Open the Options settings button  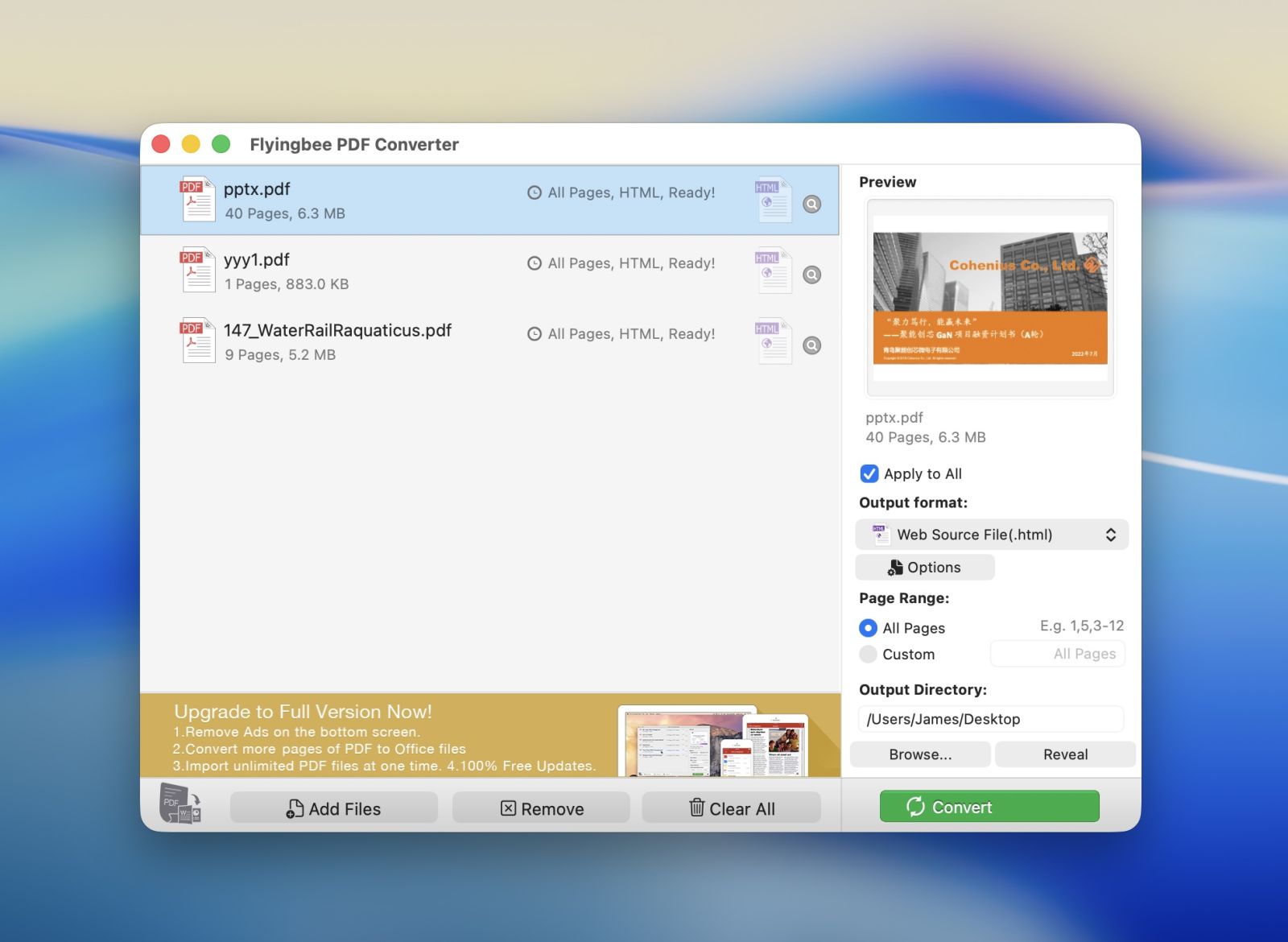925,568
